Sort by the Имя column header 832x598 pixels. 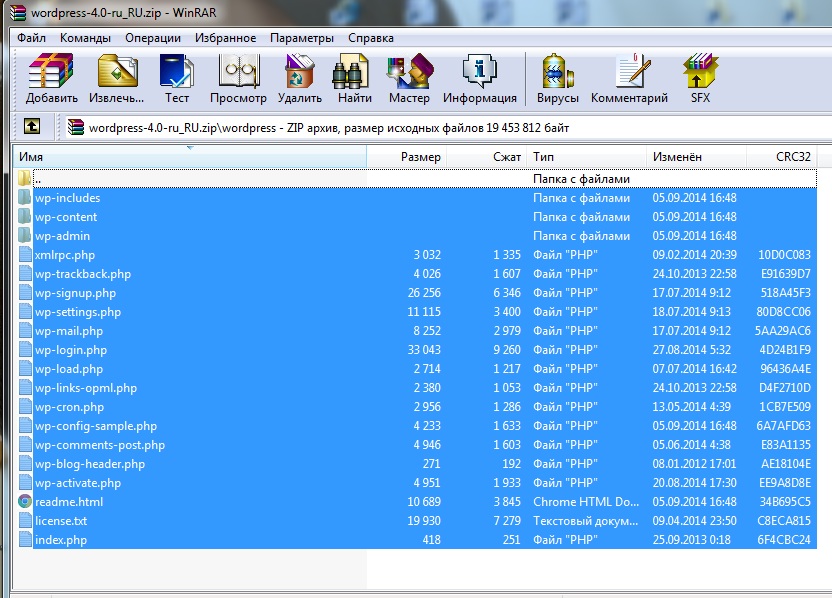click(190, 157)
